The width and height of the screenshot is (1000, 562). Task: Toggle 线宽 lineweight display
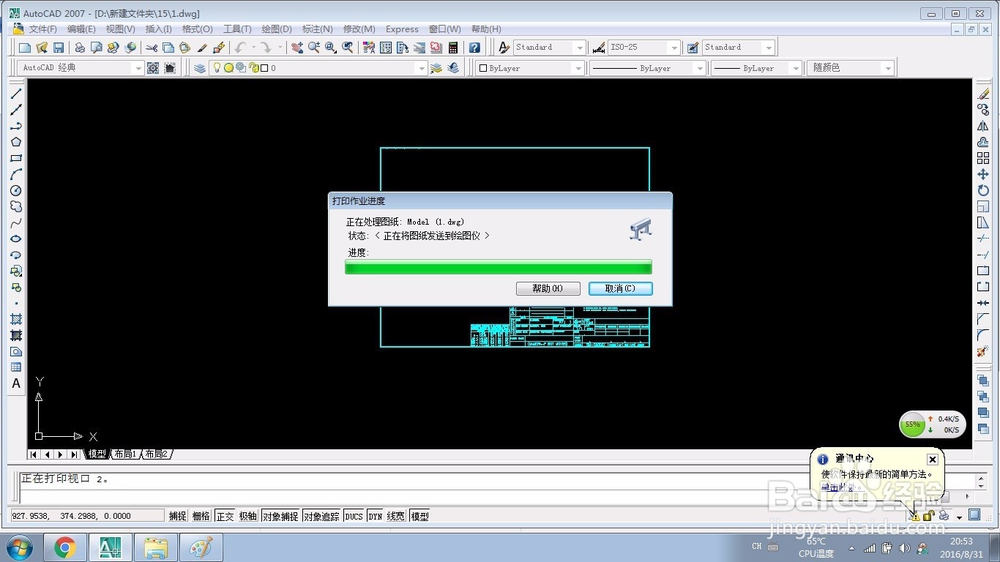(395, 516)
